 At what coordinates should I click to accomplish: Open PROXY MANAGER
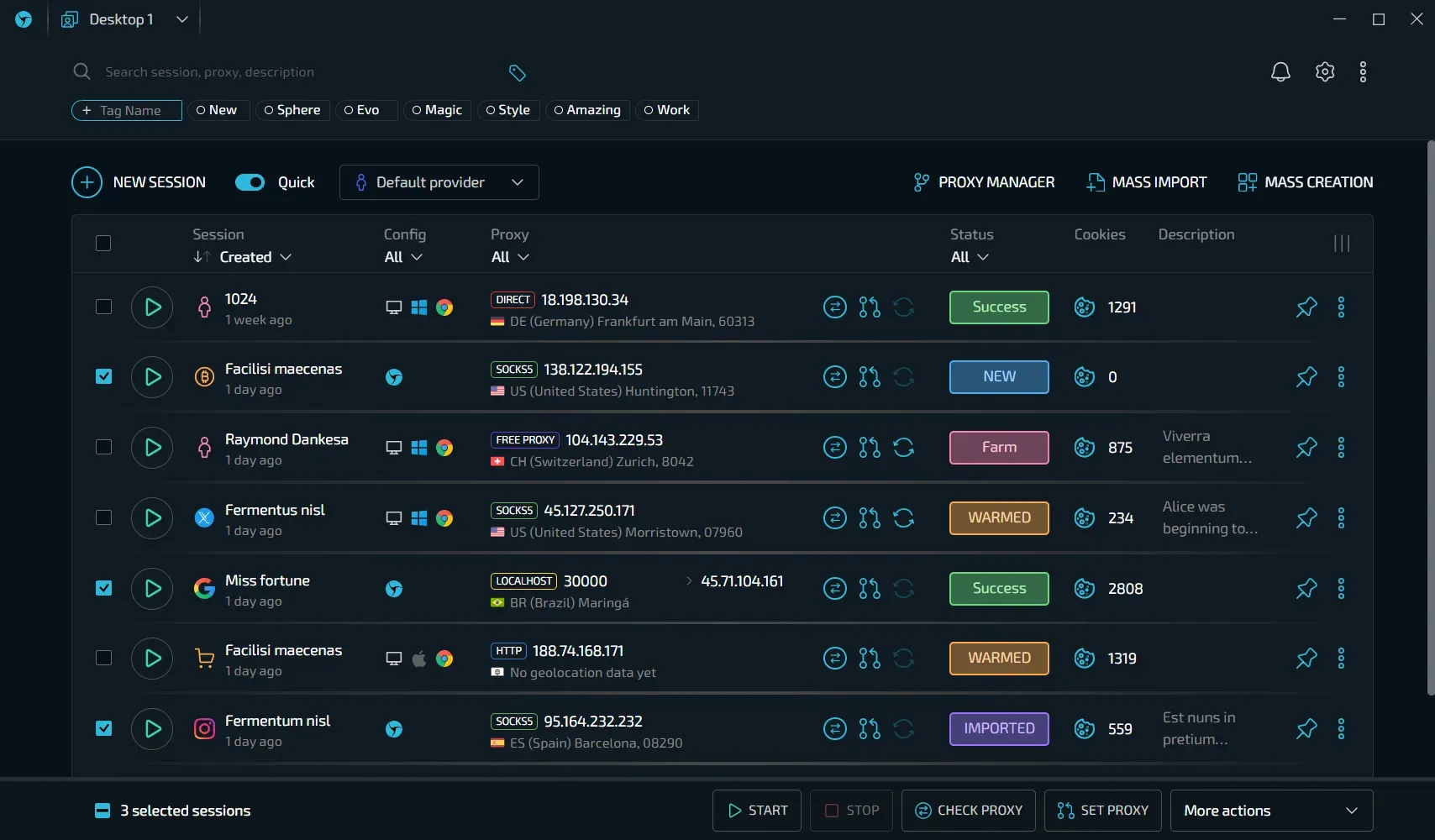point(984,182)
